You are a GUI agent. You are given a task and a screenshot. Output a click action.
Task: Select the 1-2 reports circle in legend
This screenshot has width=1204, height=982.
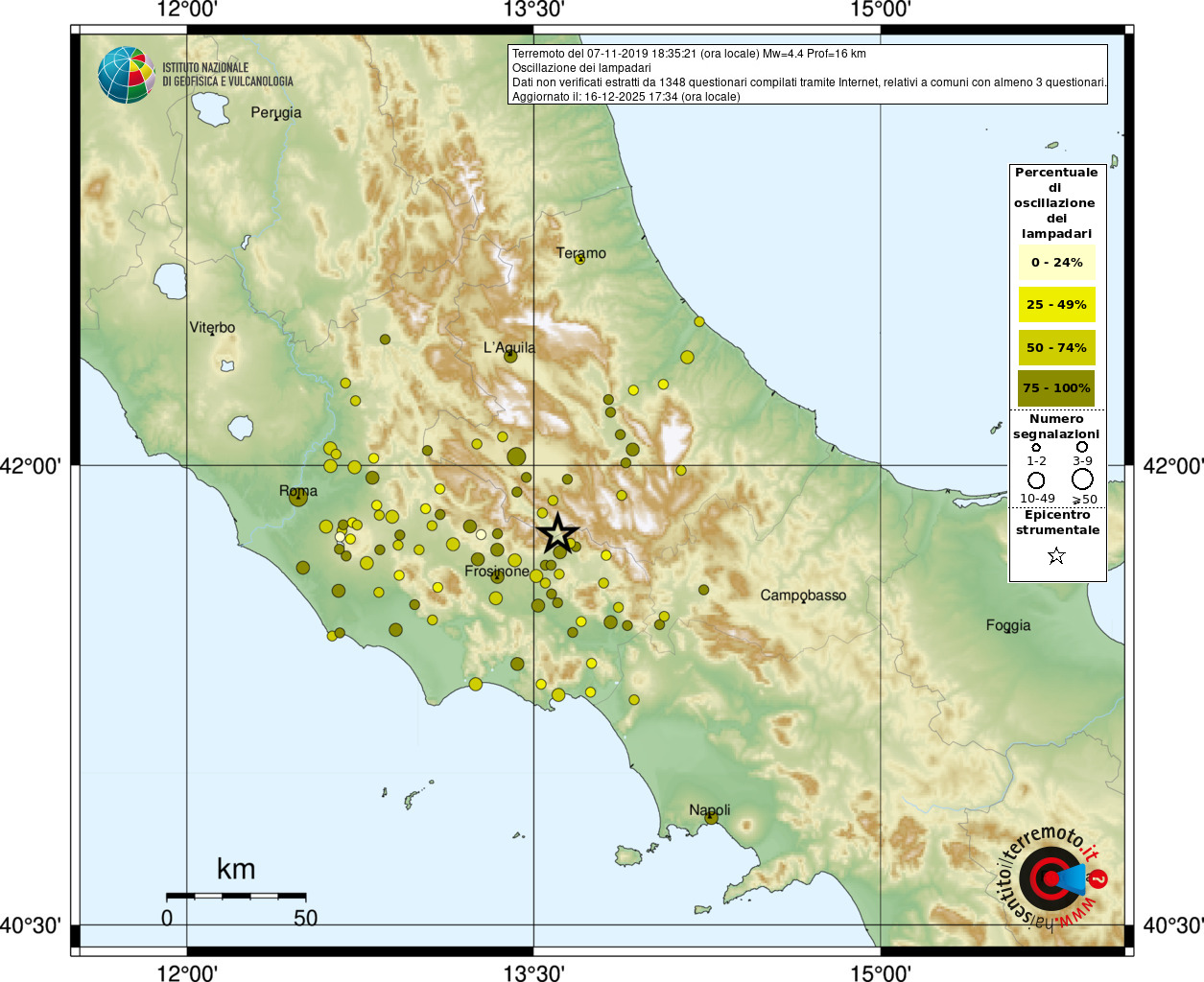pyautogui.click(x=1036, y=447)
